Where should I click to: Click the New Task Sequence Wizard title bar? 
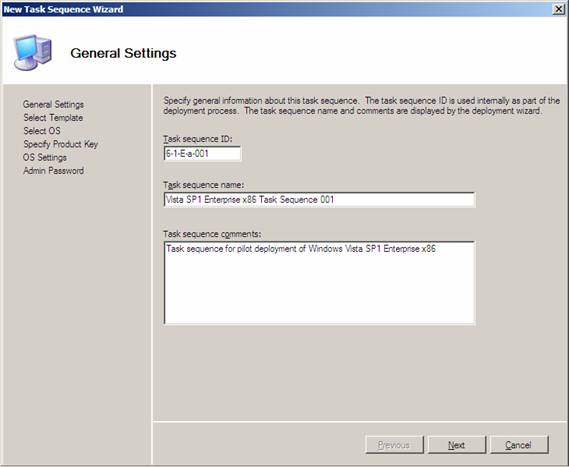point(276,9)
